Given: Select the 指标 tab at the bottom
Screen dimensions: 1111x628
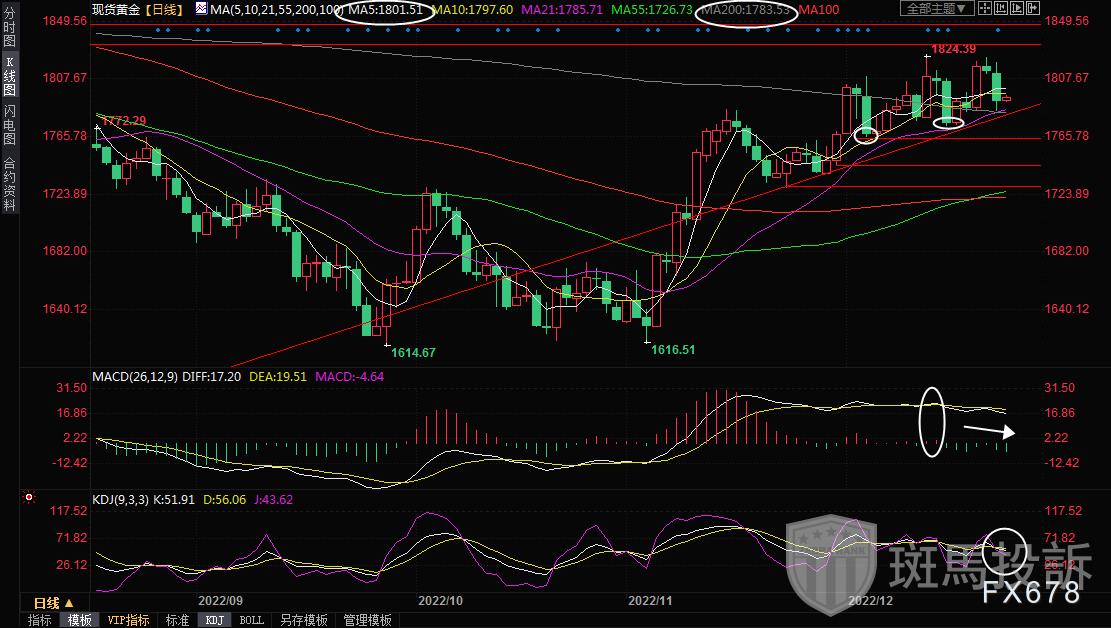Looking at the screenshot, I should [40, 620].
